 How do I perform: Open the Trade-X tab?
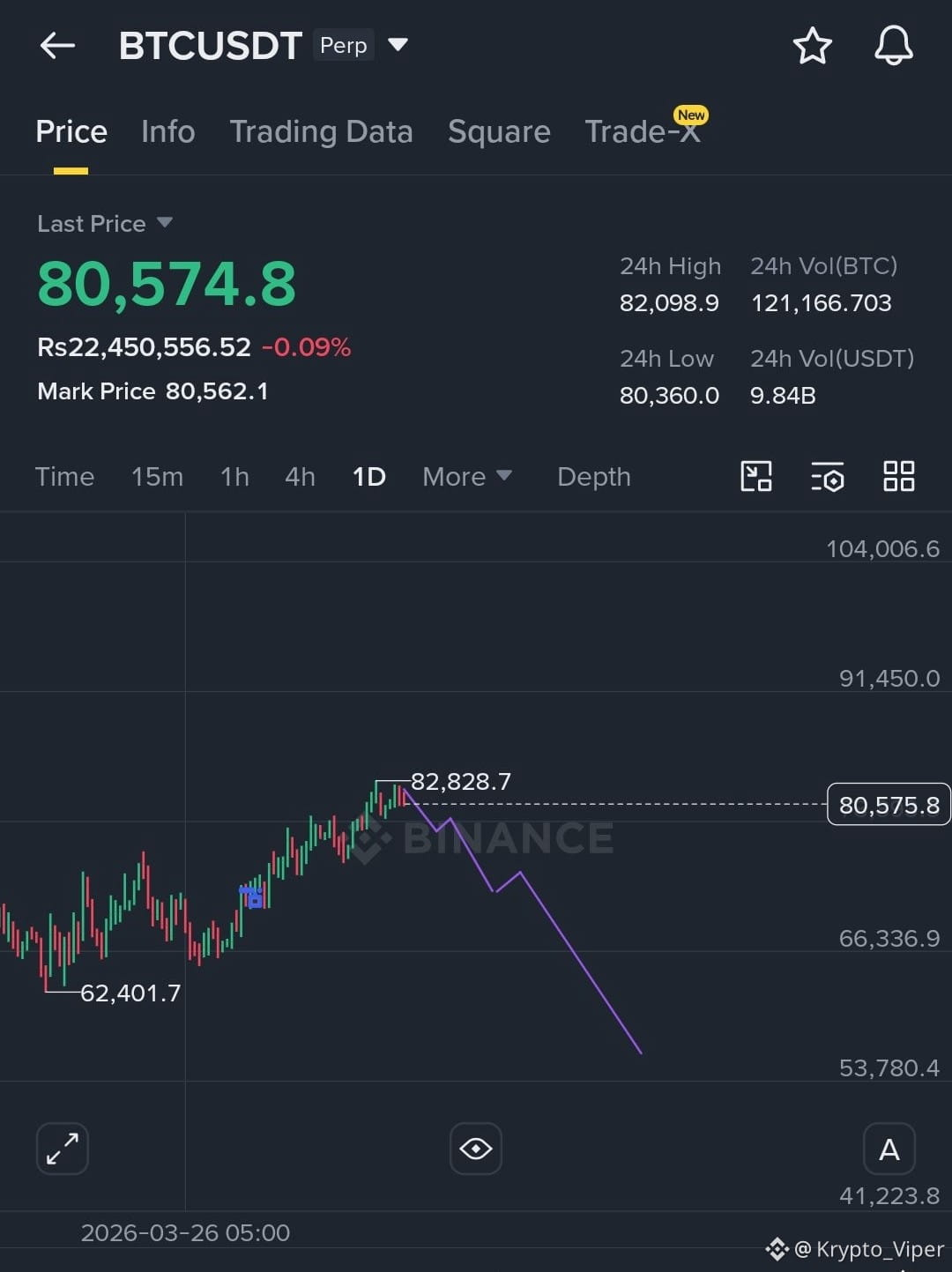tap(643, 130)
